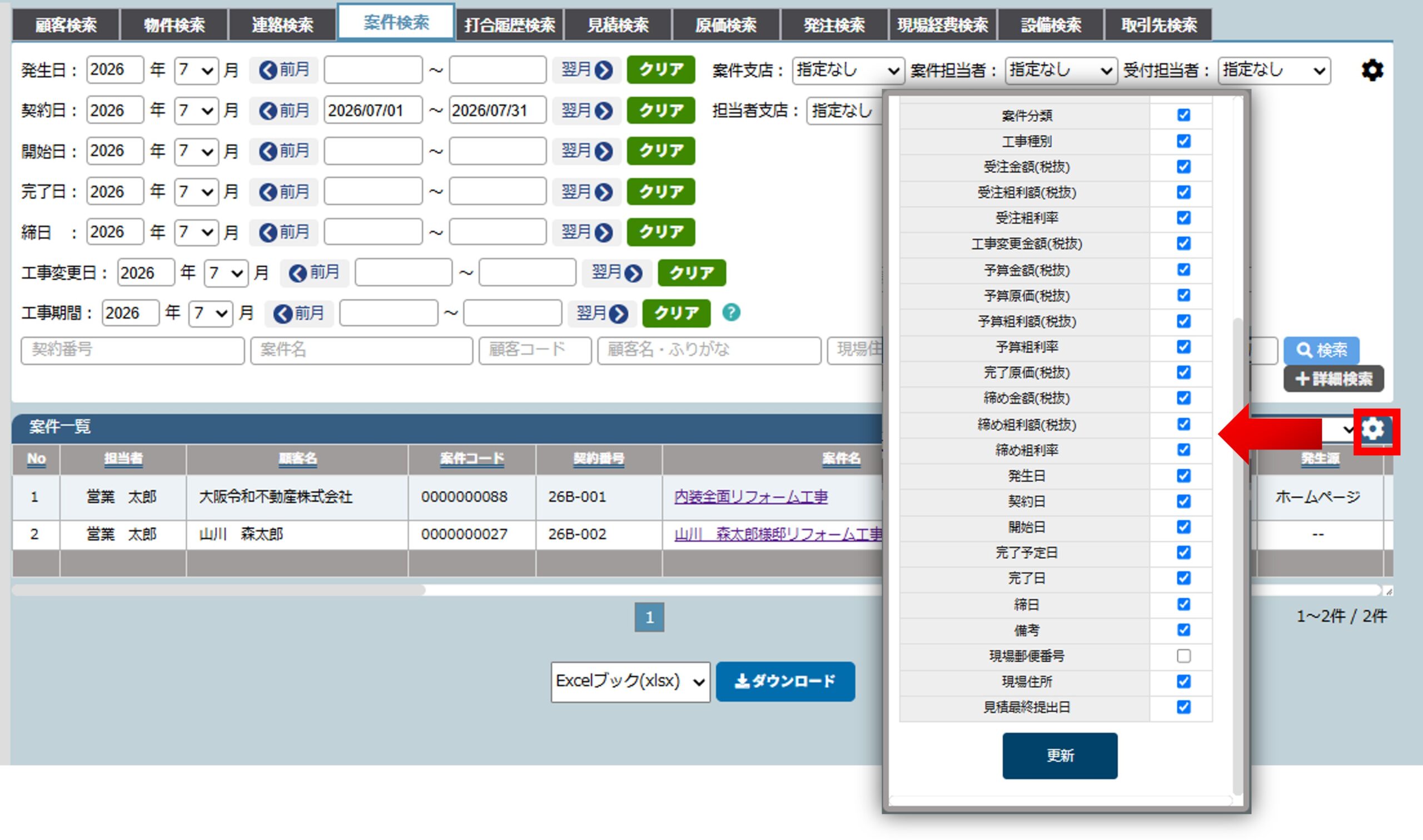Click the plus 詳細検索 button
This screenshot has height=840, width=1423.
[x=1334, y=379]
